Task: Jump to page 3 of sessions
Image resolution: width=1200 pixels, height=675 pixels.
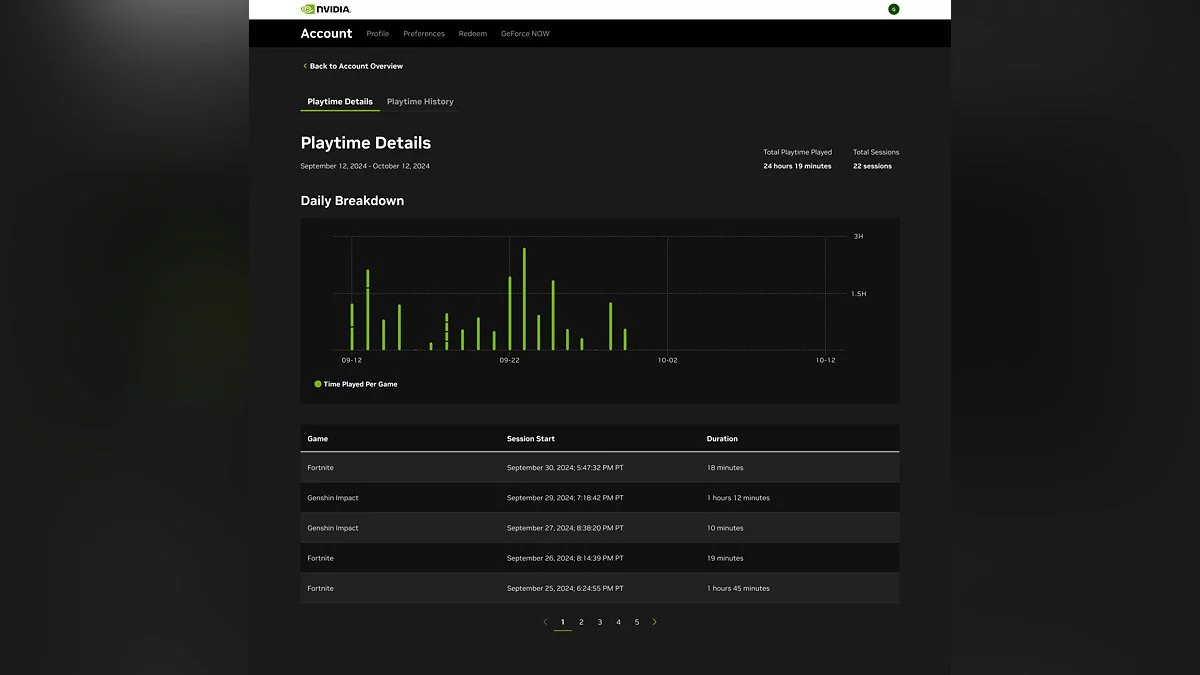Action: tap(600, 622)
